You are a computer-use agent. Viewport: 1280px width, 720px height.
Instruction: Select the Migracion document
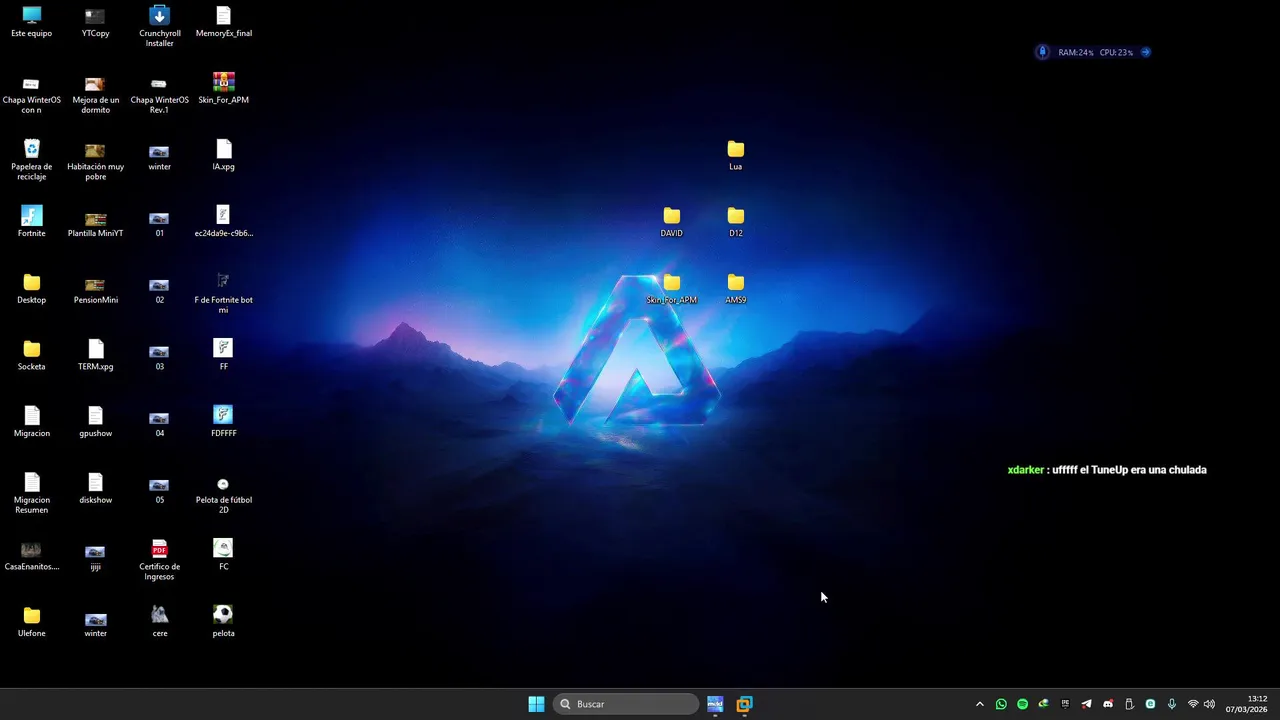pyautogui.click(x=32, y=422)
